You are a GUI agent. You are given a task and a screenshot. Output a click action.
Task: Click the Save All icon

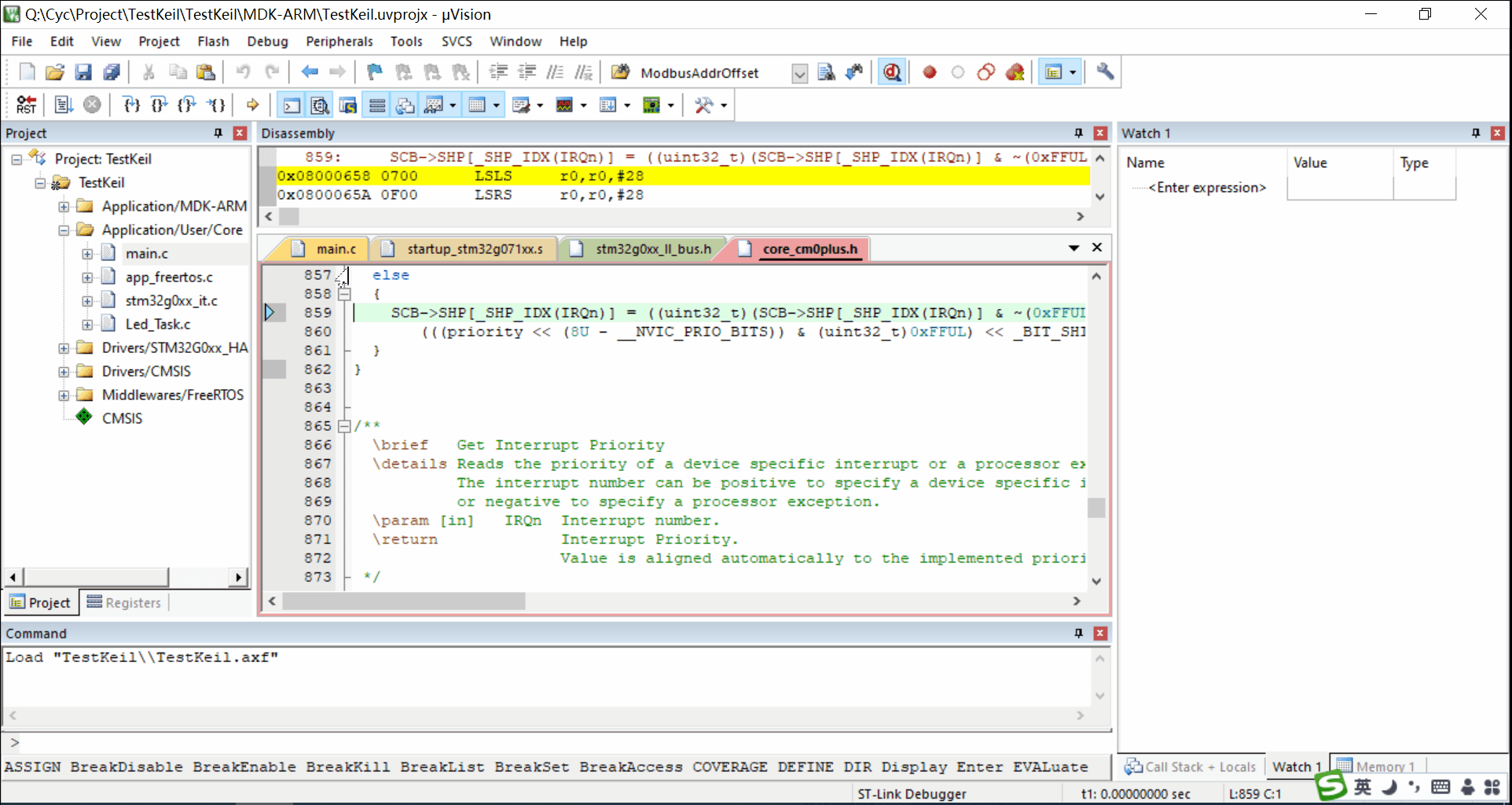click(112, 72)
